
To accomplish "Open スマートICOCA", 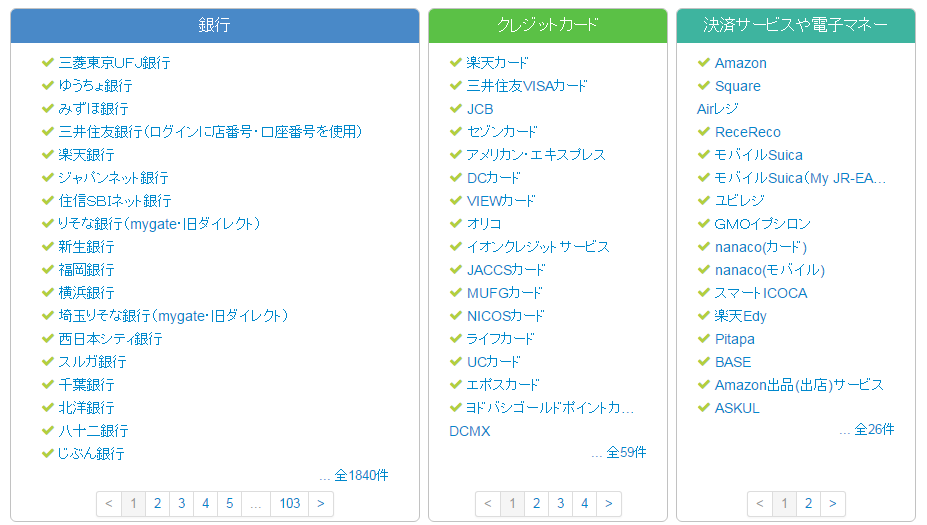I will 760,293.
